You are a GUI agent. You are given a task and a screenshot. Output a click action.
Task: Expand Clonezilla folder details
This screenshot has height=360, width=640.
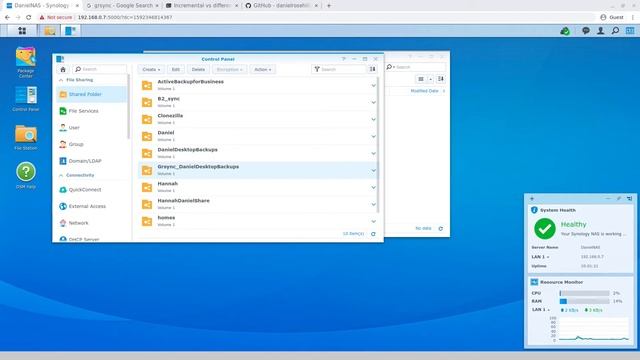tap(373, 119)
